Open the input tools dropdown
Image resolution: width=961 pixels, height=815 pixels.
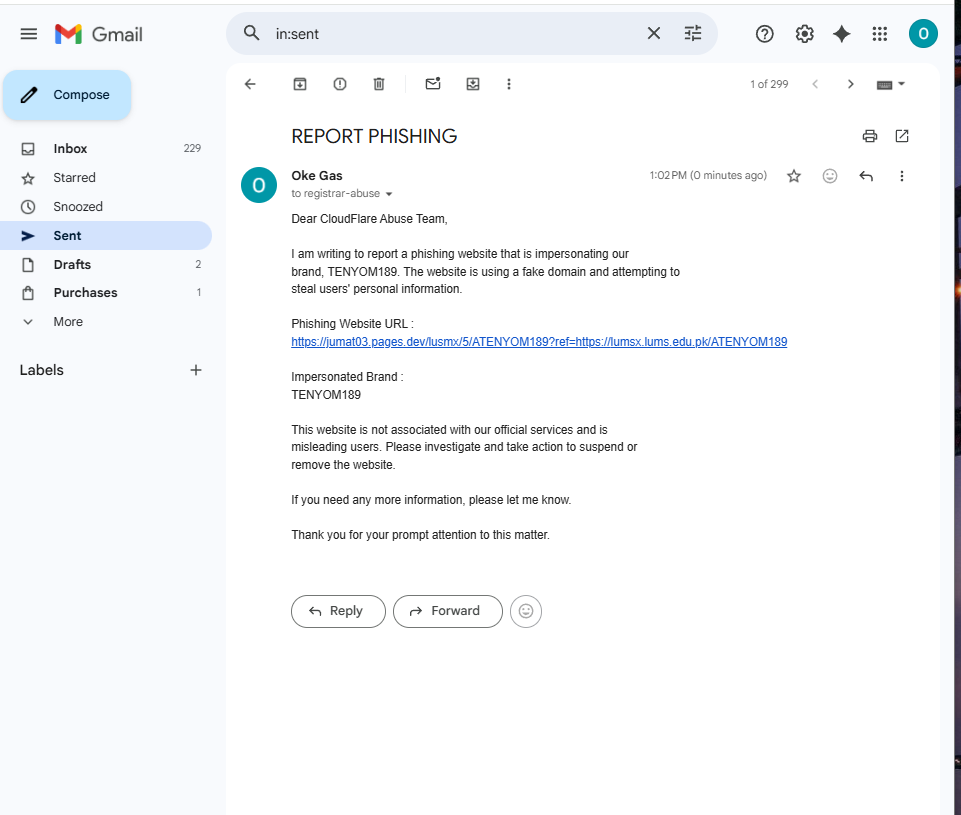(891, 85)
